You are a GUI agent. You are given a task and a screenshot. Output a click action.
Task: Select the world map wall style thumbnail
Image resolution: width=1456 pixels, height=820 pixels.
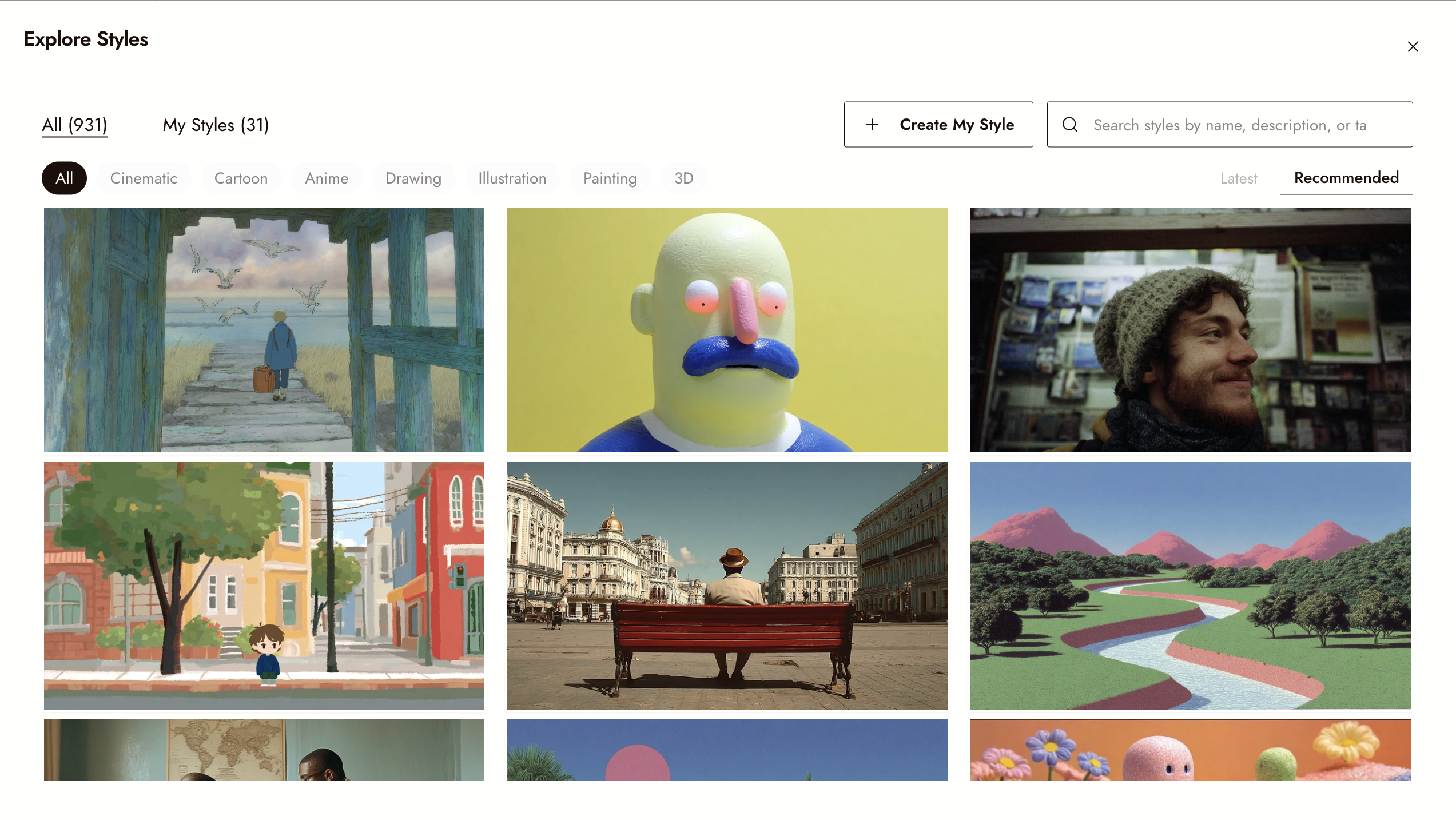264,750
